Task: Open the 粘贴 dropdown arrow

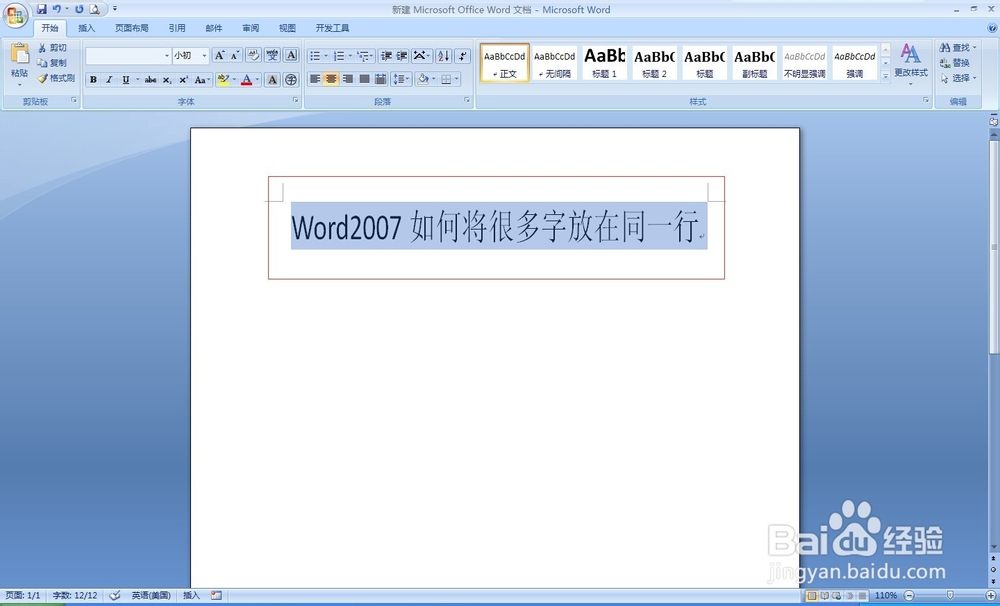Action: coord(20,84)
